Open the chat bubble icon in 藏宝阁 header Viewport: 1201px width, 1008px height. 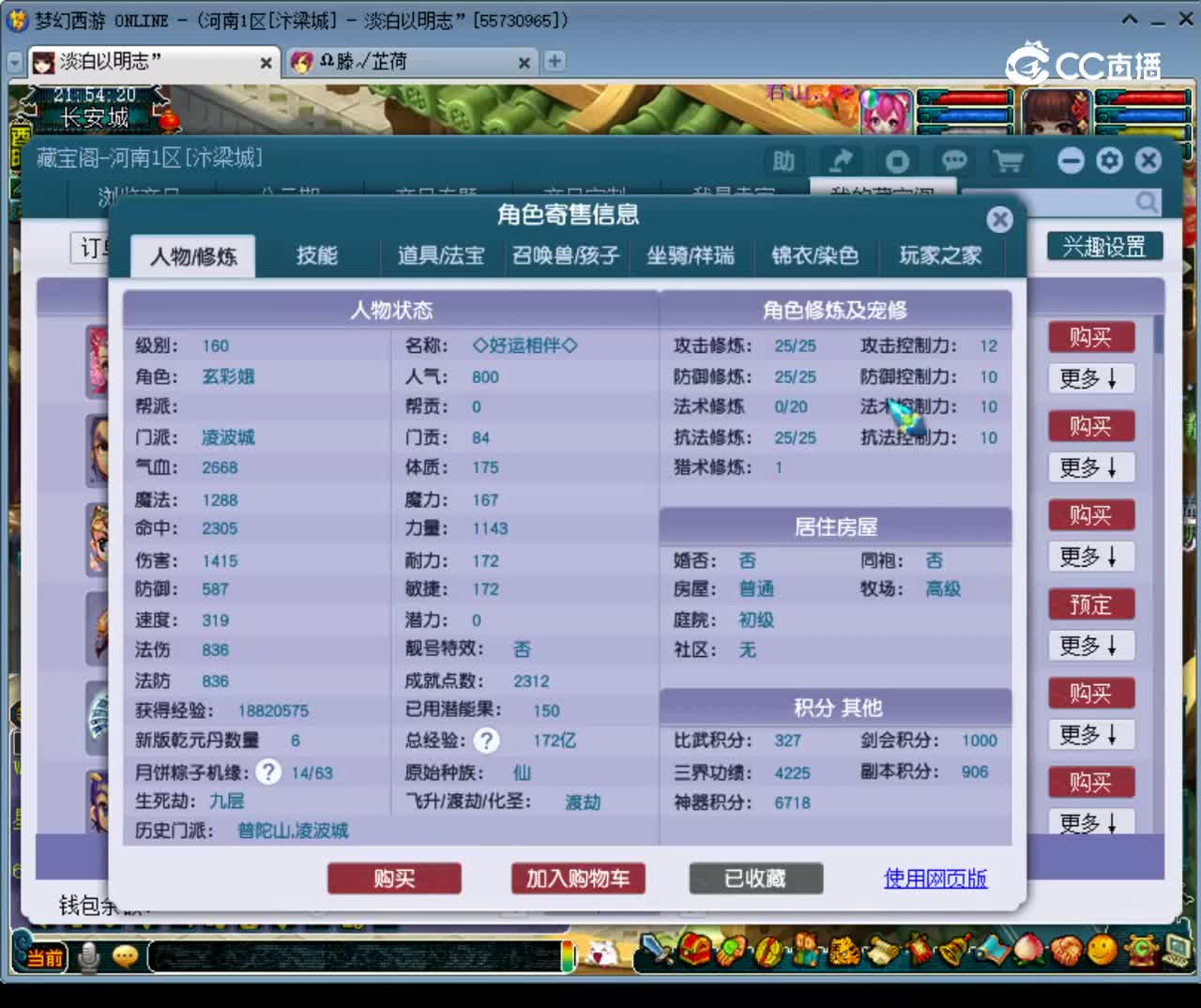[954, 161]
